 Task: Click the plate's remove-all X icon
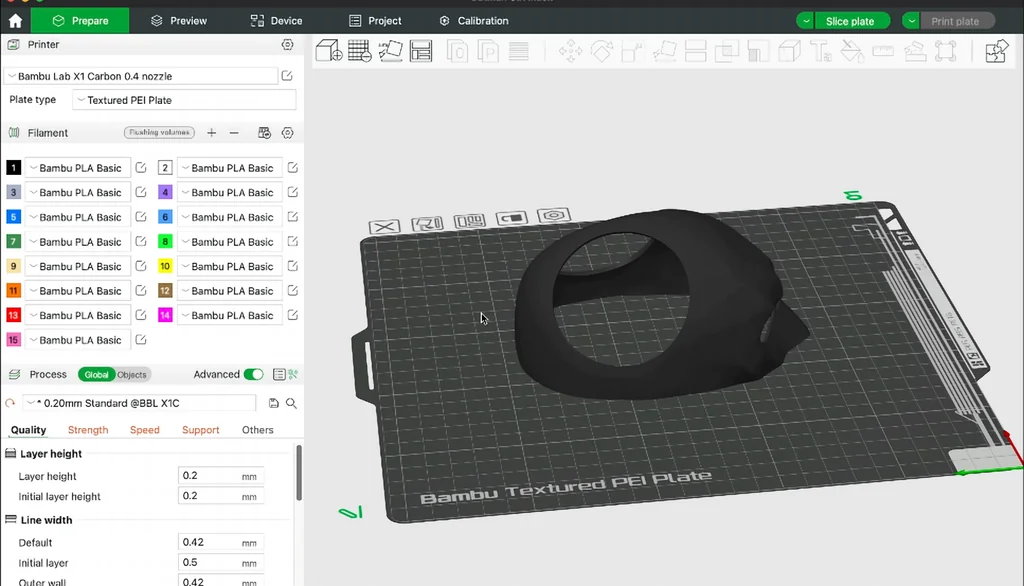(385, 227)
